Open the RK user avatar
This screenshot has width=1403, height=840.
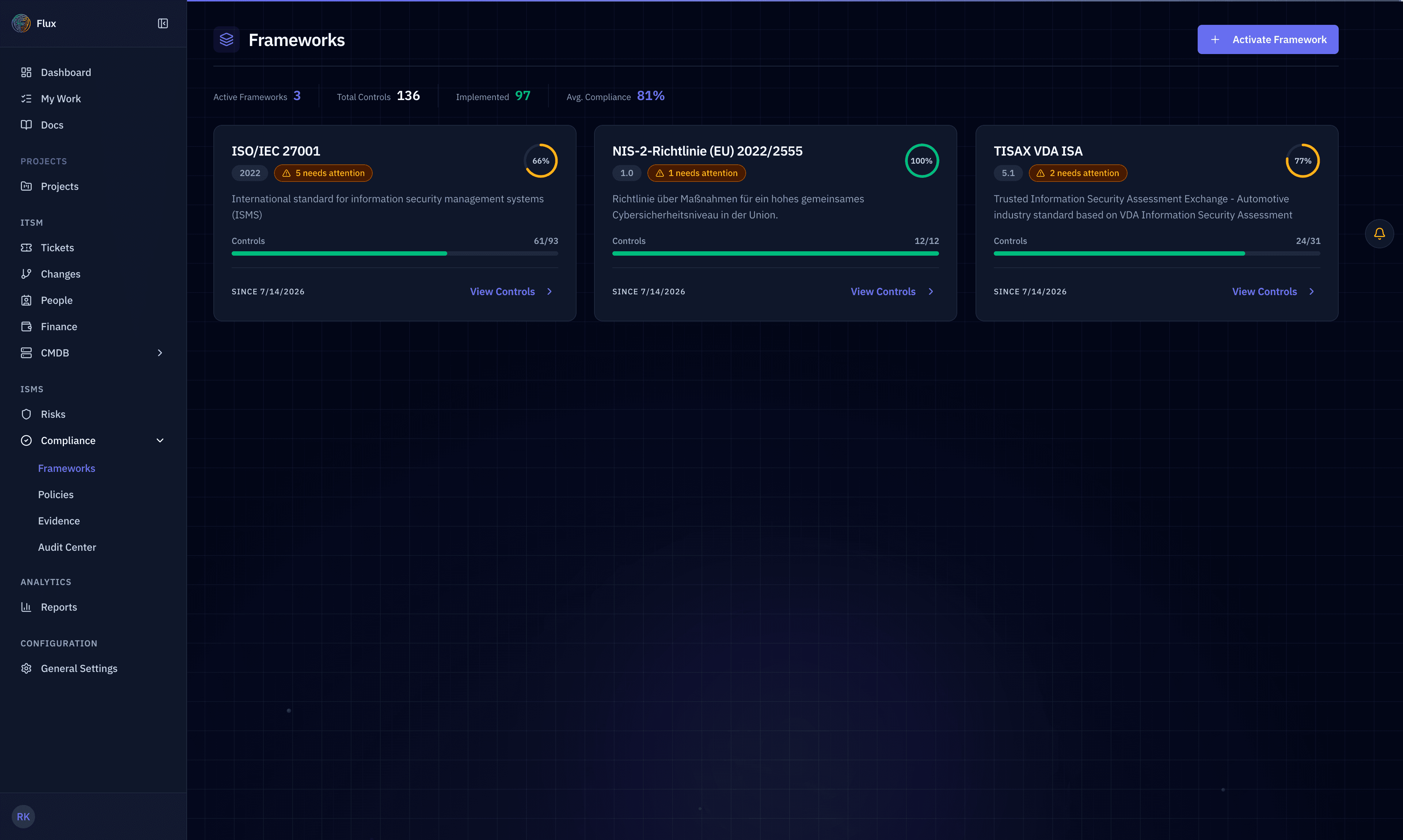(x=23, y=816)
